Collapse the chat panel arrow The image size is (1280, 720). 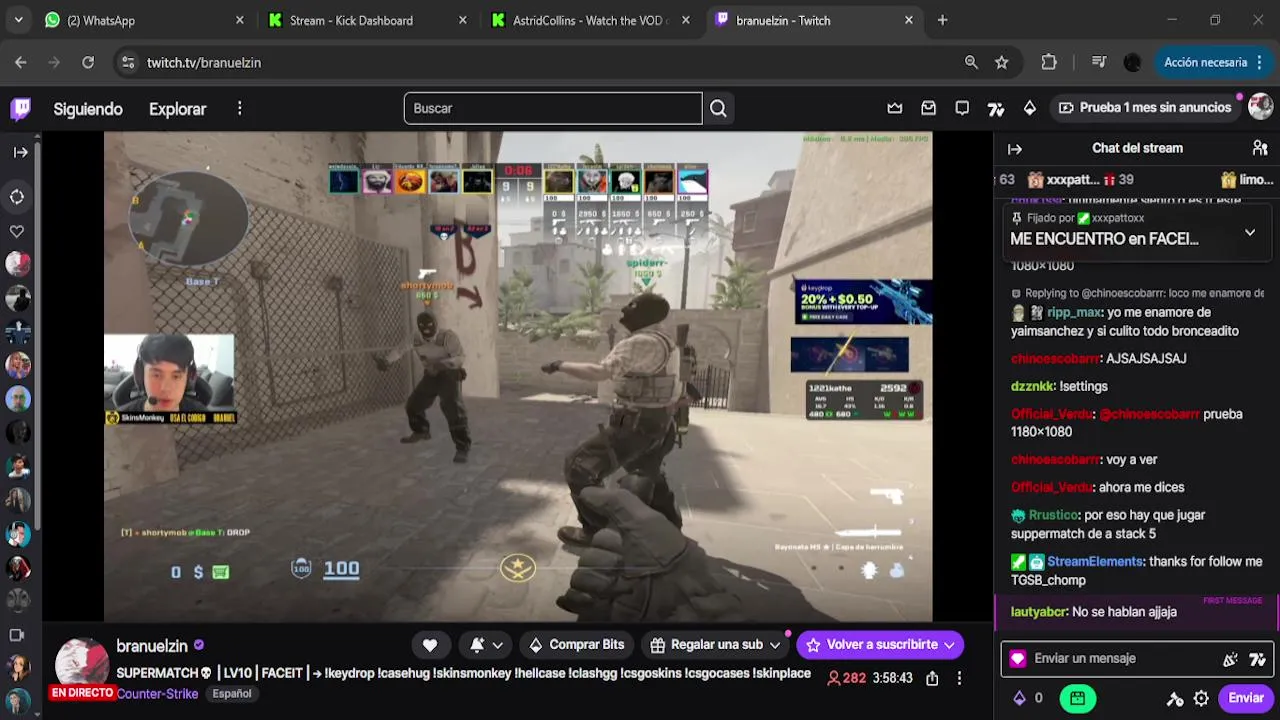click(x=1015, y=149)
